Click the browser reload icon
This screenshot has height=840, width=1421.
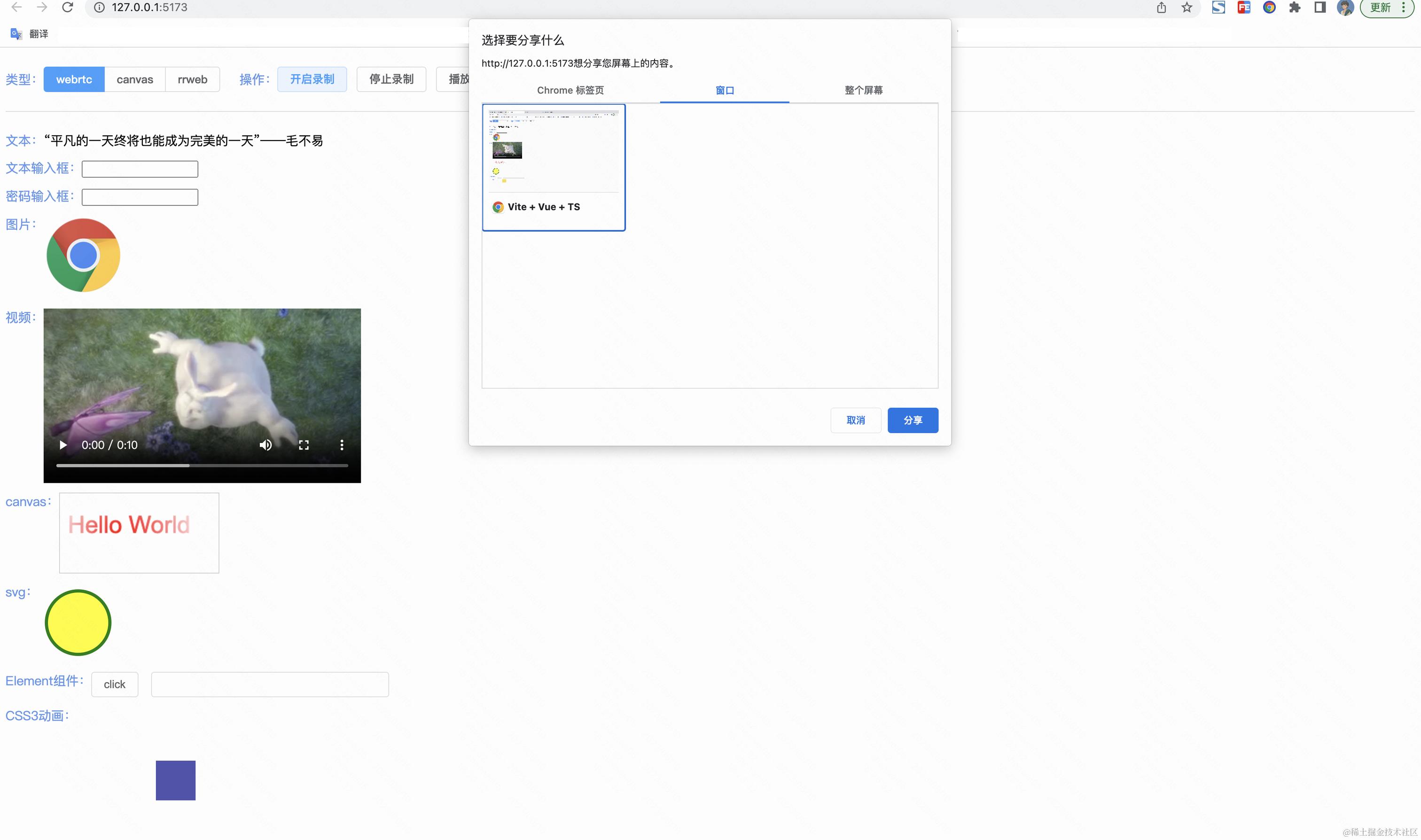pos(67,8)
